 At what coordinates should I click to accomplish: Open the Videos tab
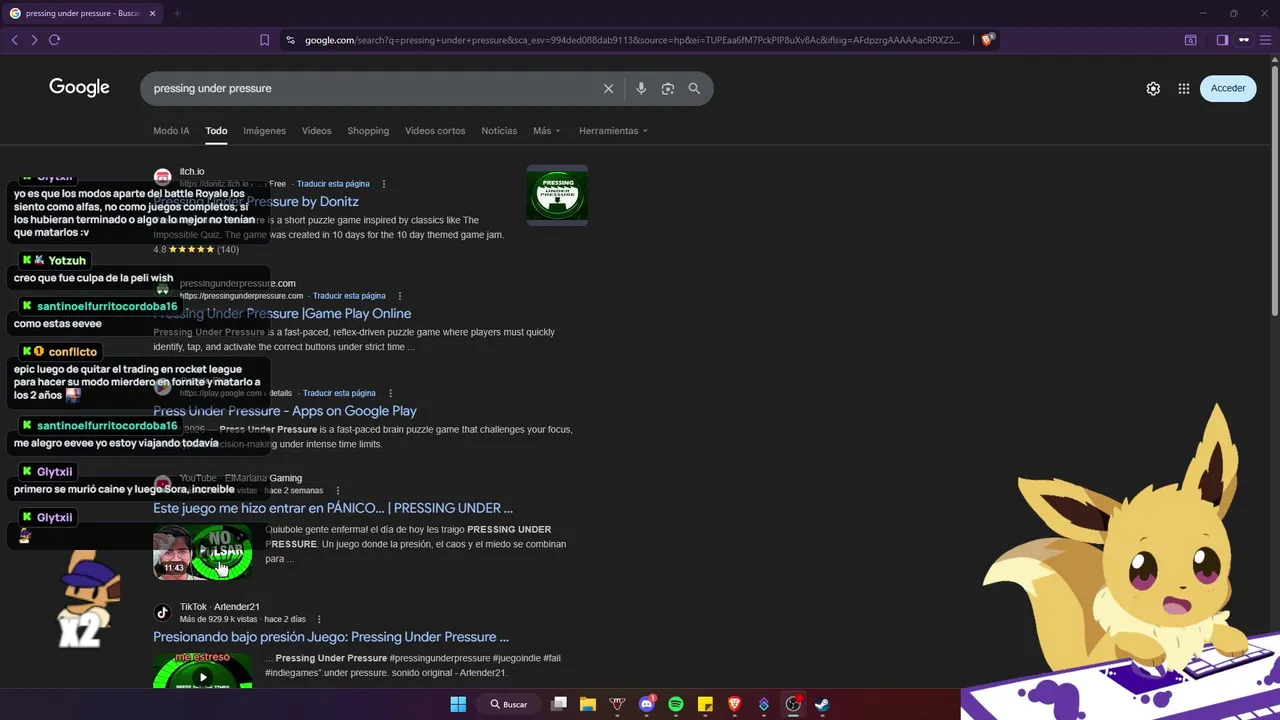316,131
